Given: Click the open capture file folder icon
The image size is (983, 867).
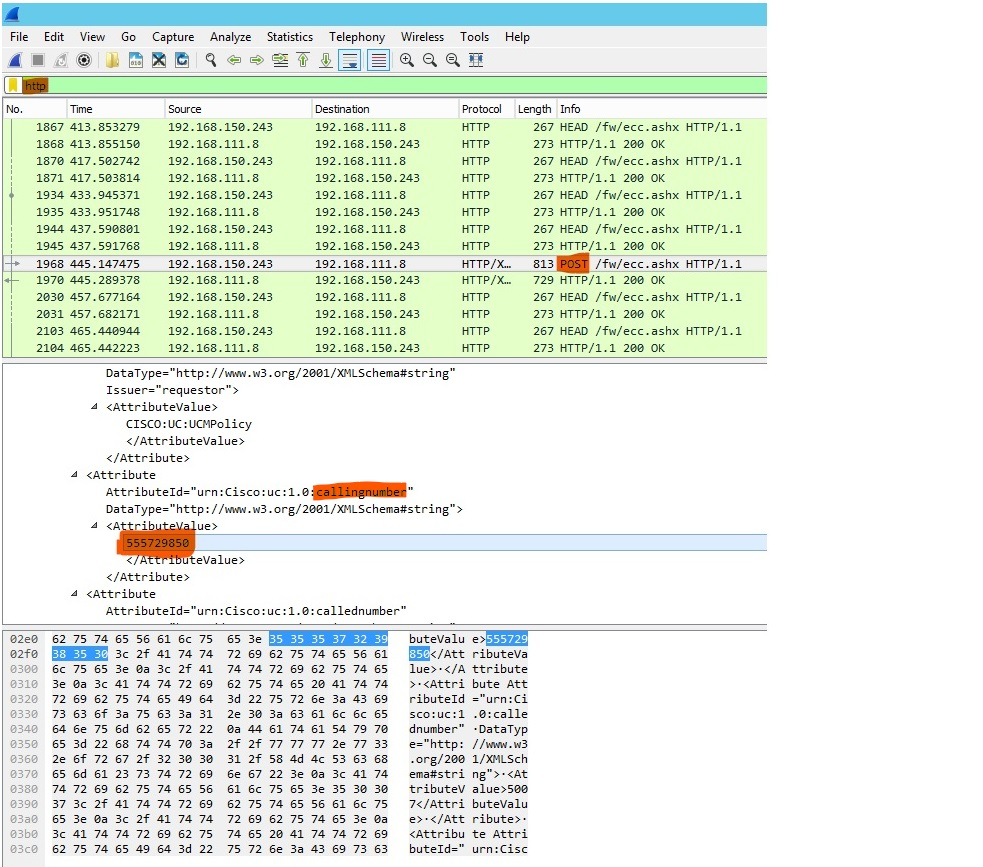Looking at the screenshot, I should click(113, 60).
